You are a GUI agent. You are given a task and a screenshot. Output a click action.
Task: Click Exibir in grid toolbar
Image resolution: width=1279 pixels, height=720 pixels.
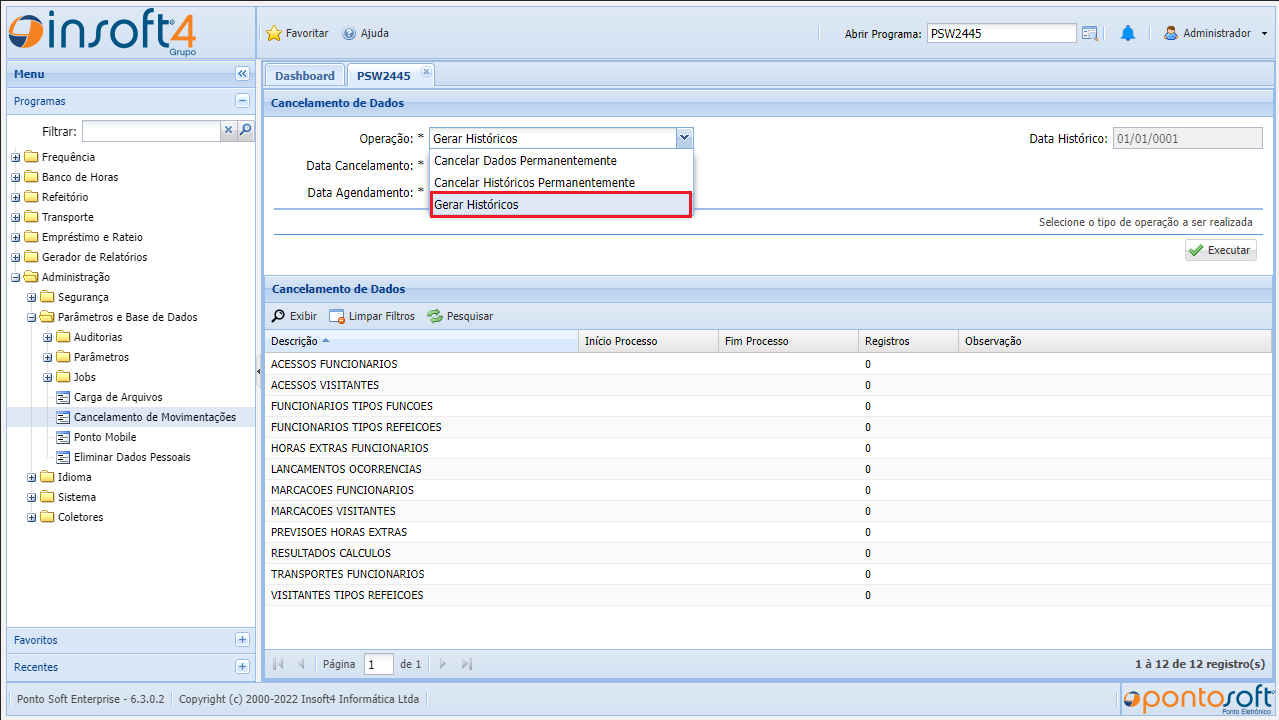click(x=294, y=316)
